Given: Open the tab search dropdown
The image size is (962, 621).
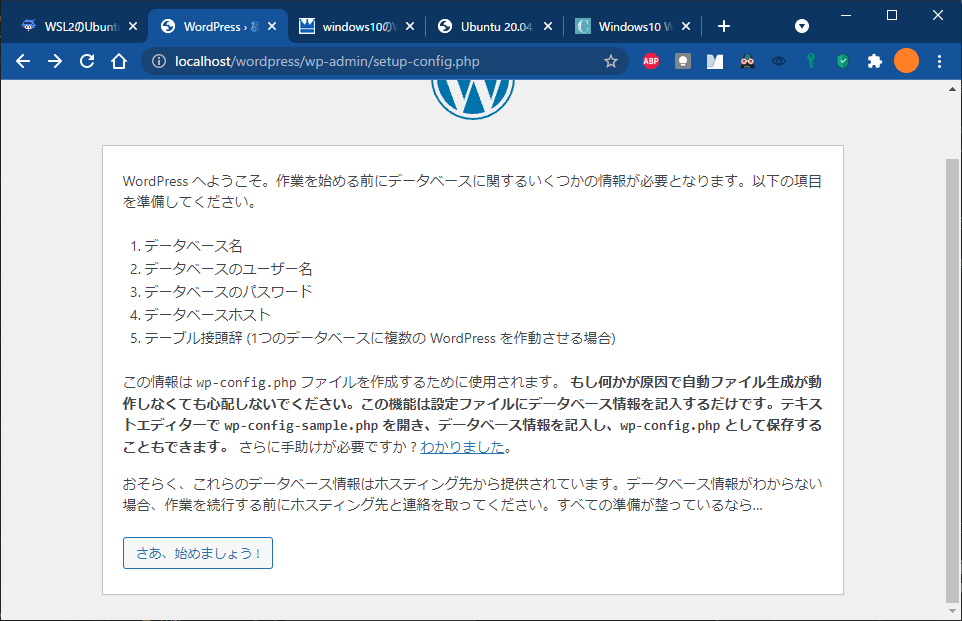Looking at the screenshot, I should [x=802, y=26].
